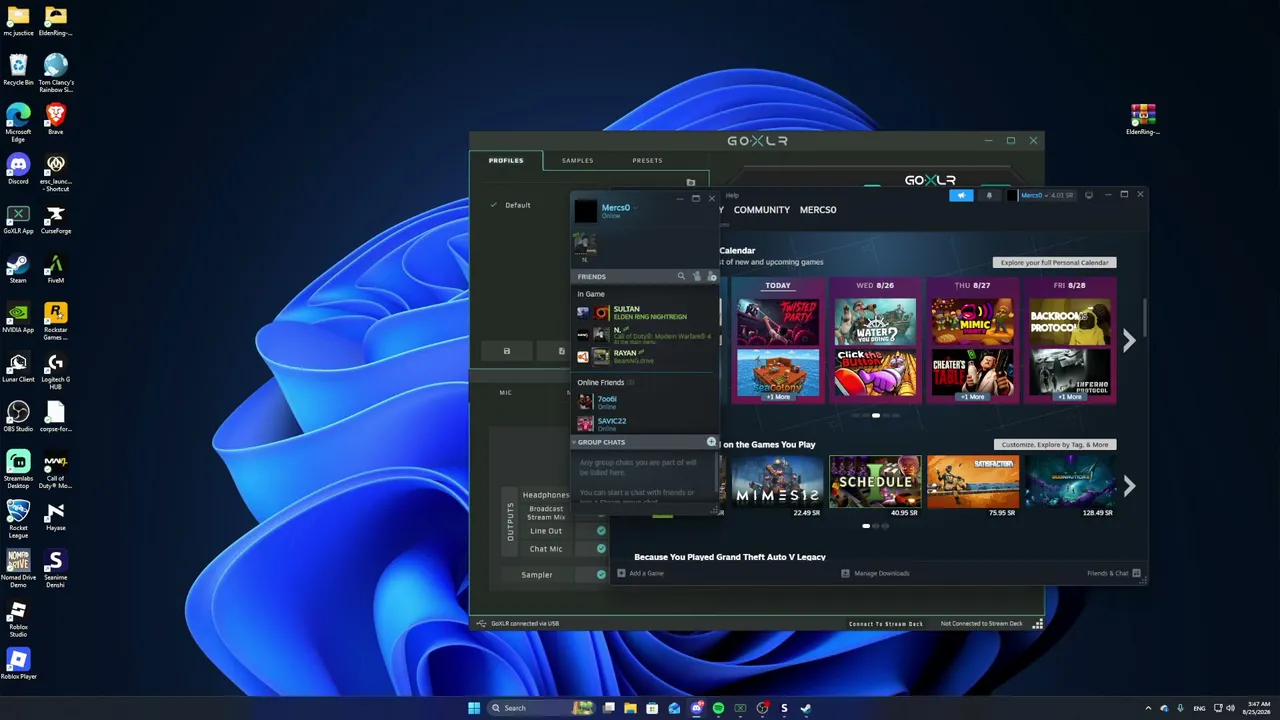Select Brave browser desktop icon
The width and height of the screenshot is (1280, 720).
[55, 119]
